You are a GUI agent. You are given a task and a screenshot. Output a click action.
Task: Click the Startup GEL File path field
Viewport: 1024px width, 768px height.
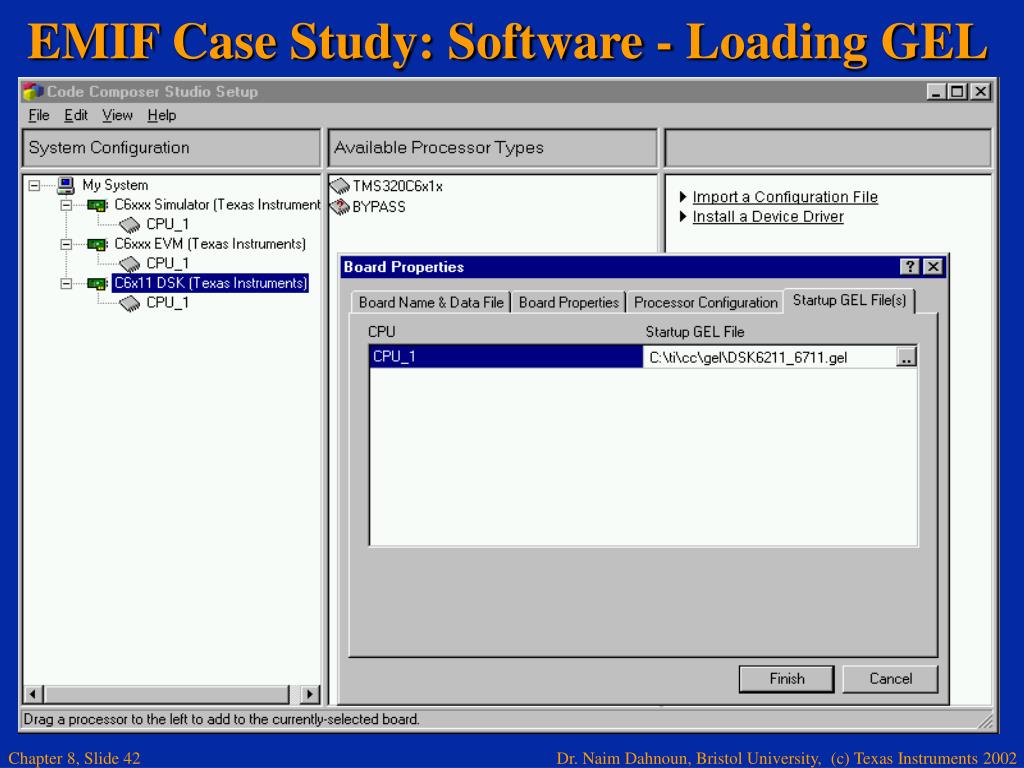pyautogui.click(x=769, y=357)
